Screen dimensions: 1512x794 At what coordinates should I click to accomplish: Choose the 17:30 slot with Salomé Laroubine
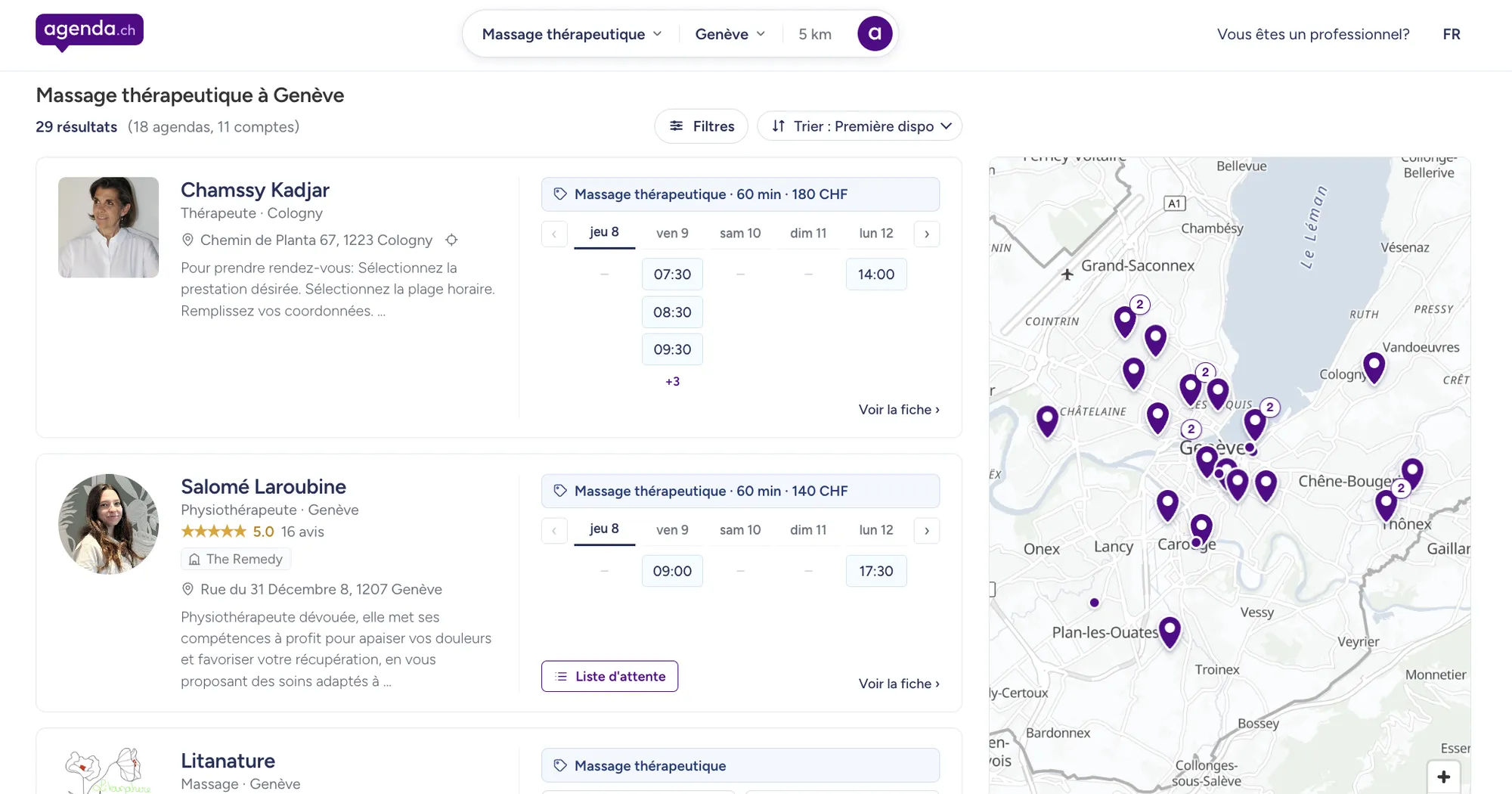[x=876, y=571]
